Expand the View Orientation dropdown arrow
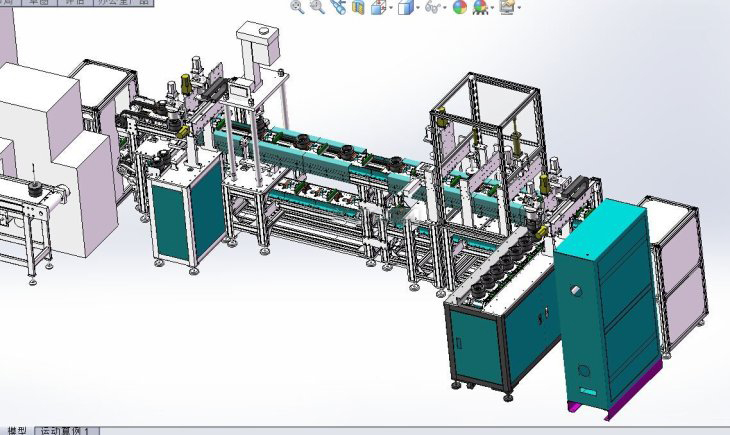This screenshot has height=435, width=730. click(389, 8)
